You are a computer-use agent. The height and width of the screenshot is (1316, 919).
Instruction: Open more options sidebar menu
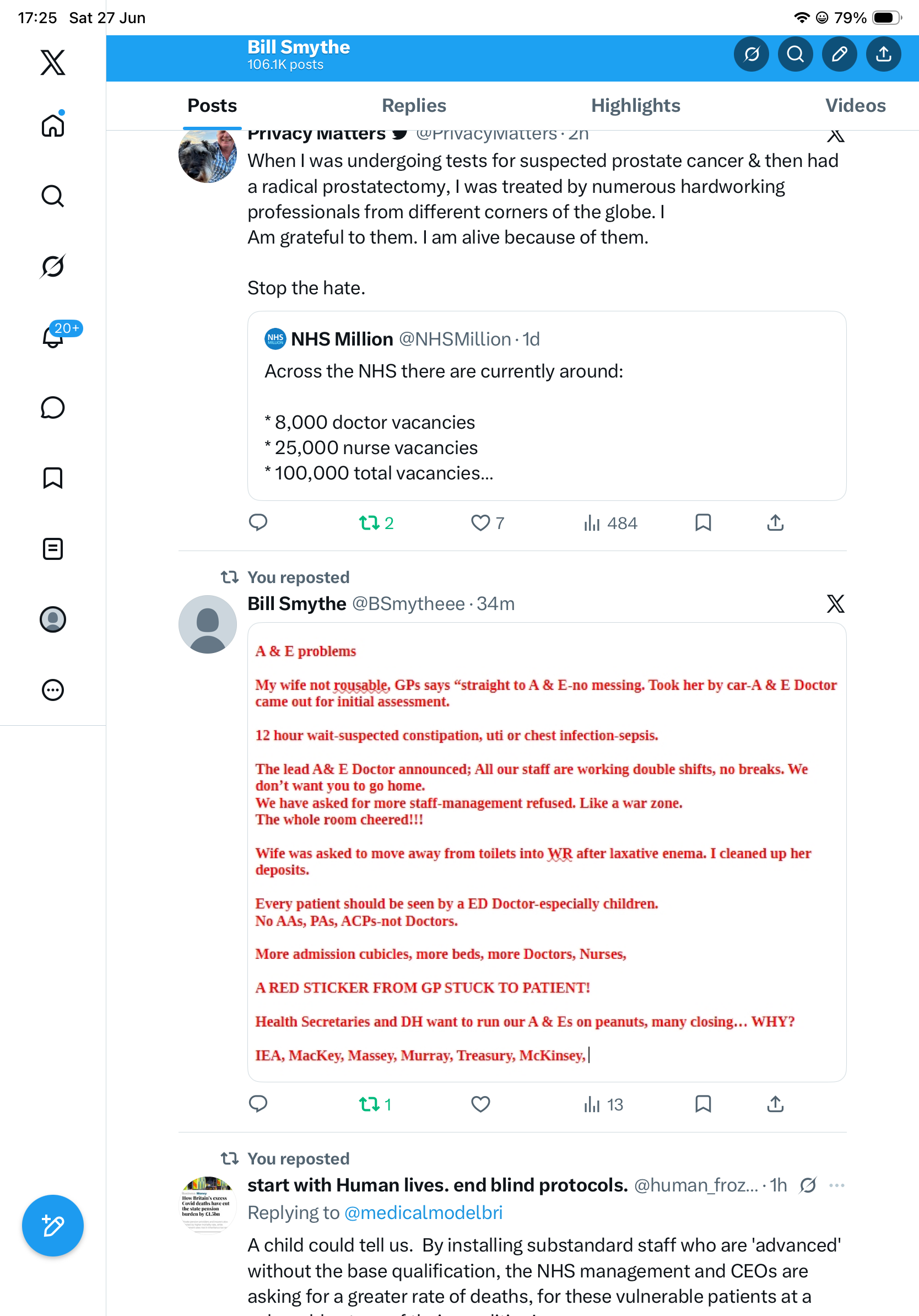point(53,690)
